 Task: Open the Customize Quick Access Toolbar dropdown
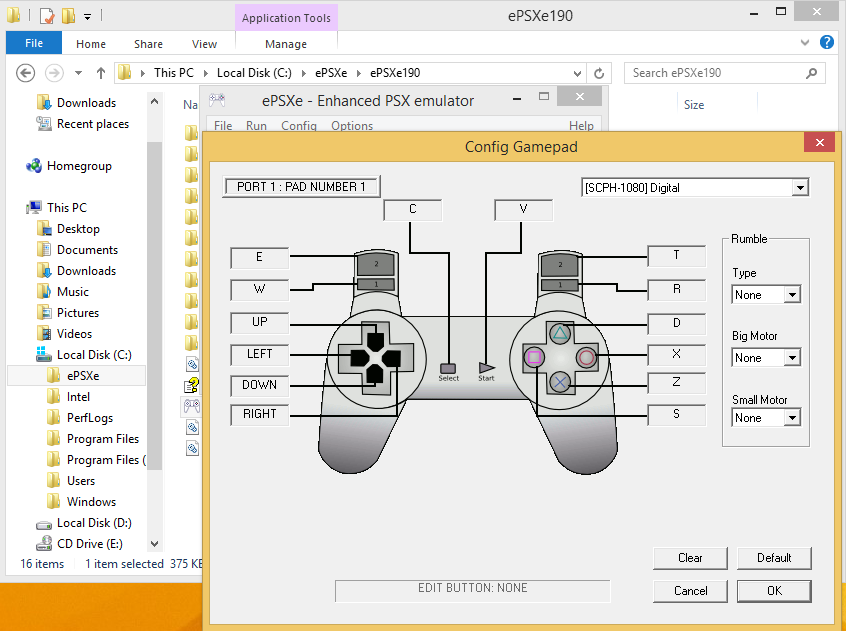point(87,17)
